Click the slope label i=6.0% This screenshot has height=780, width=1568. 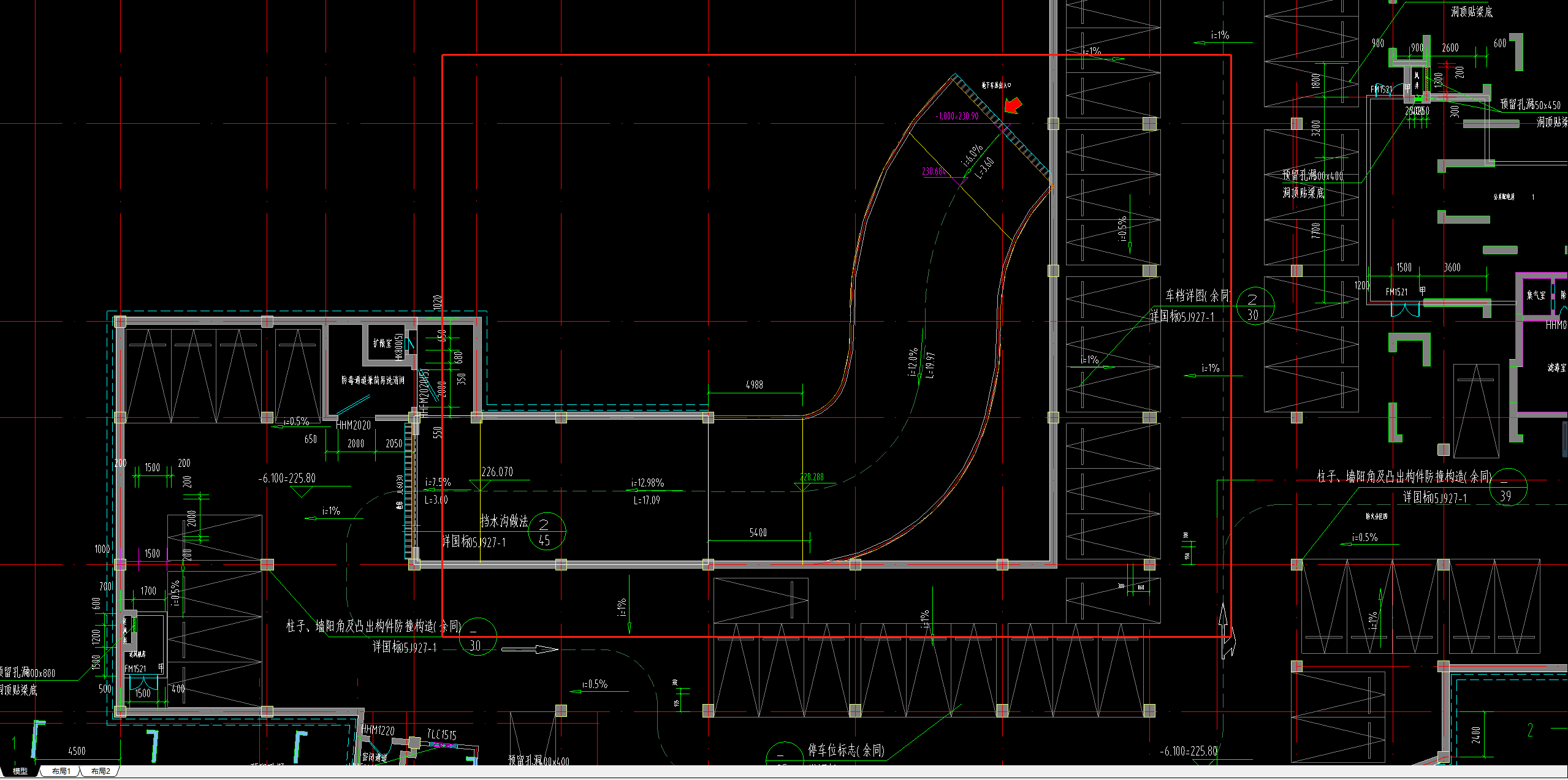[x=973, y=155]
